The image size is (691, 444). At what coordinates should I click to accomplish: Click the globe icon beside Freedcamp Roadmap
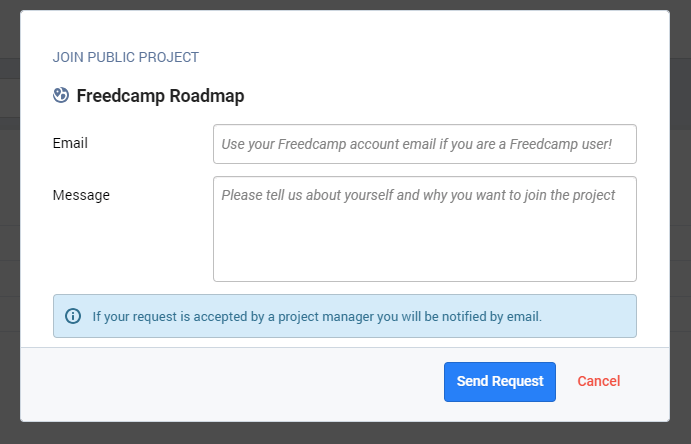tap(61, 96)
